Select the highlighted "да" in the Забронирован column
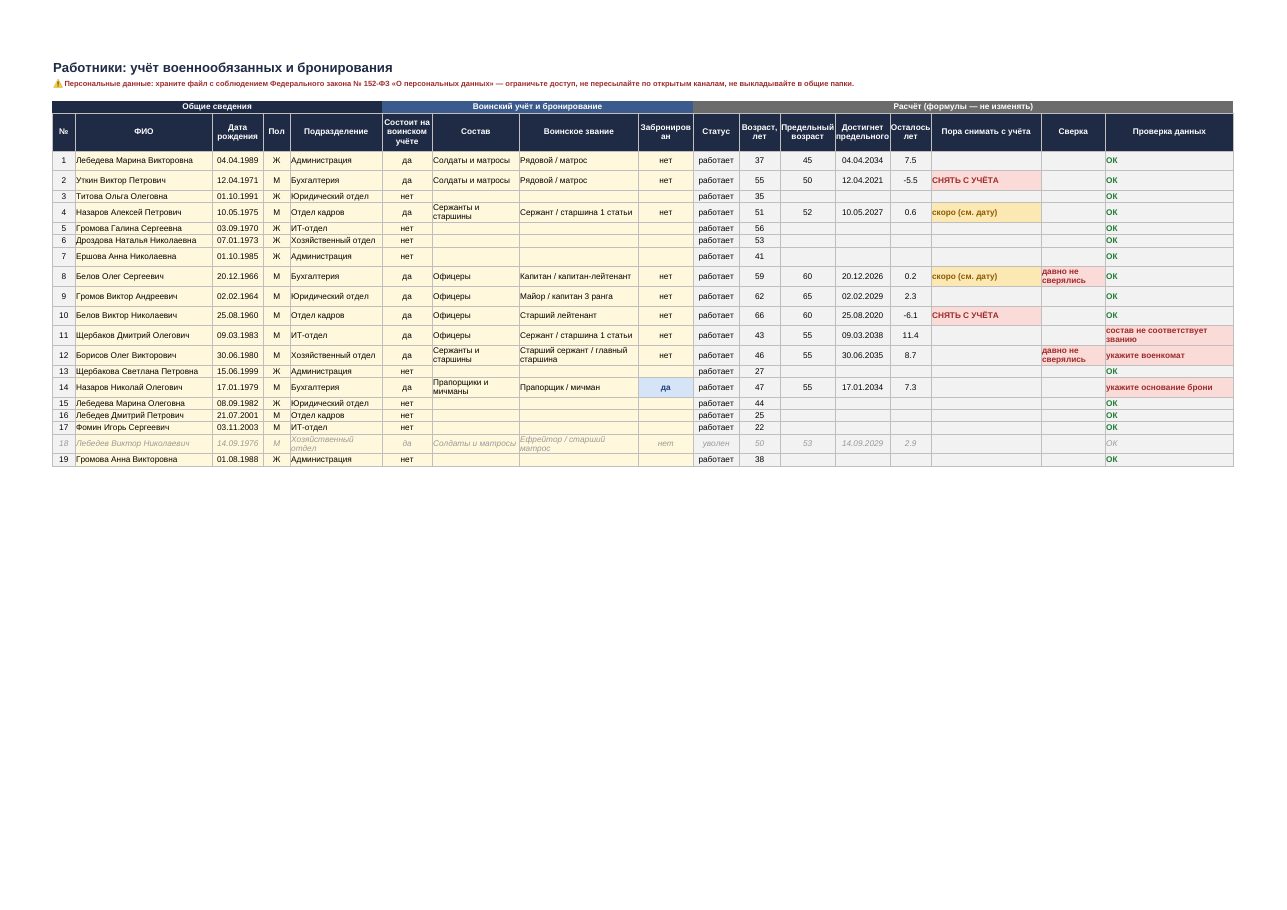This screenshot has height=910, width=1287. [666, 388]
